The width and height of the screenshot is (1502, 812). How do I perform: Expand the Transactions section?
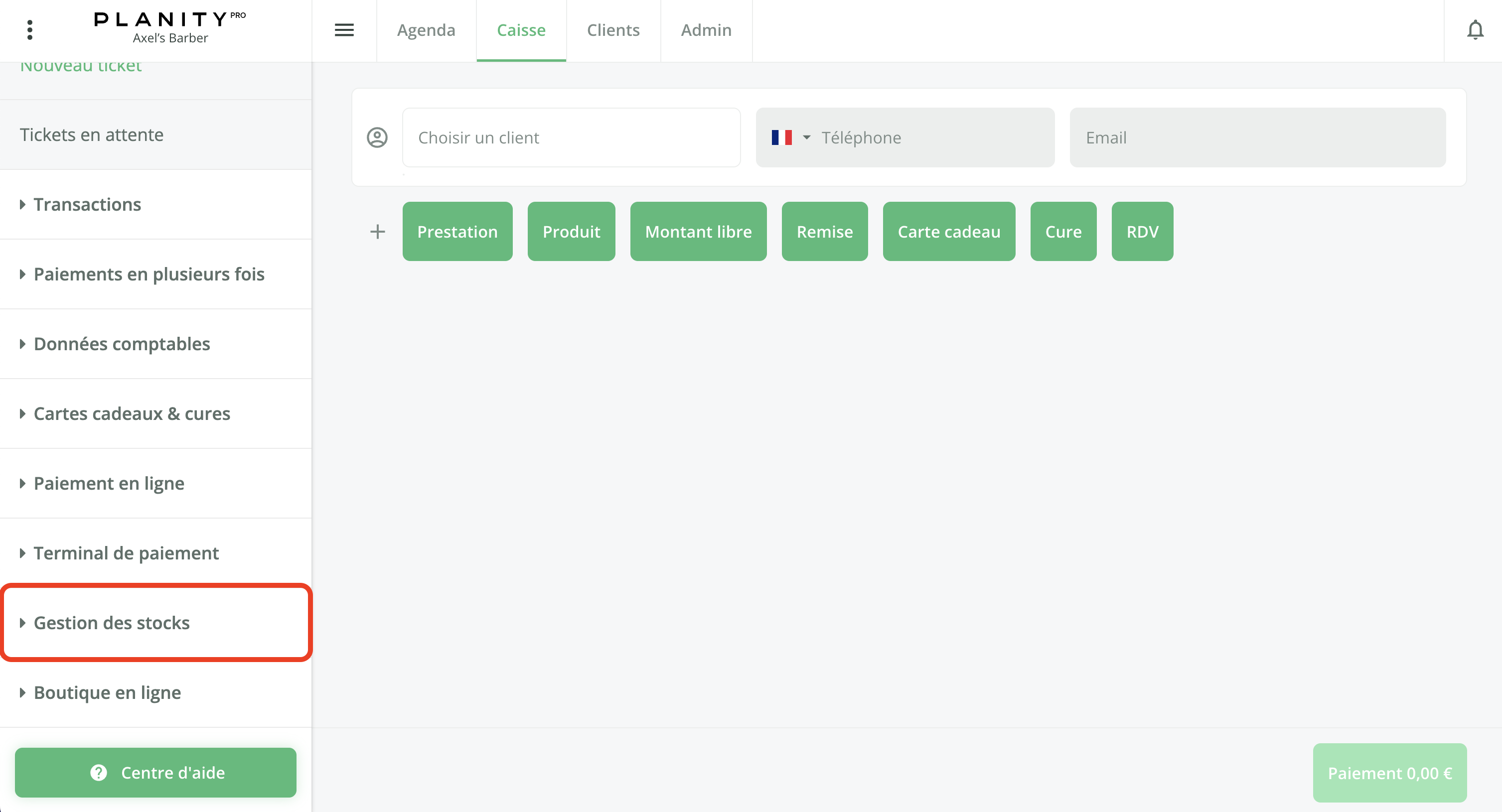coord(88,205)
